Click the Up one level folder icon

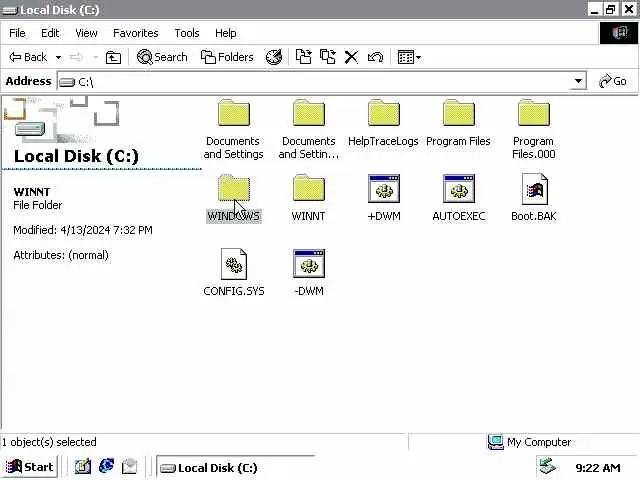(113, 57)
